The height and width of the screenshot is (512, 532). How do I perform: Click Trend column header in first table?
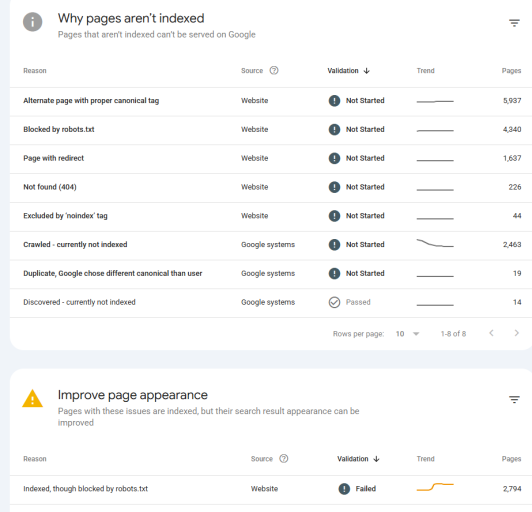[425, 71]
